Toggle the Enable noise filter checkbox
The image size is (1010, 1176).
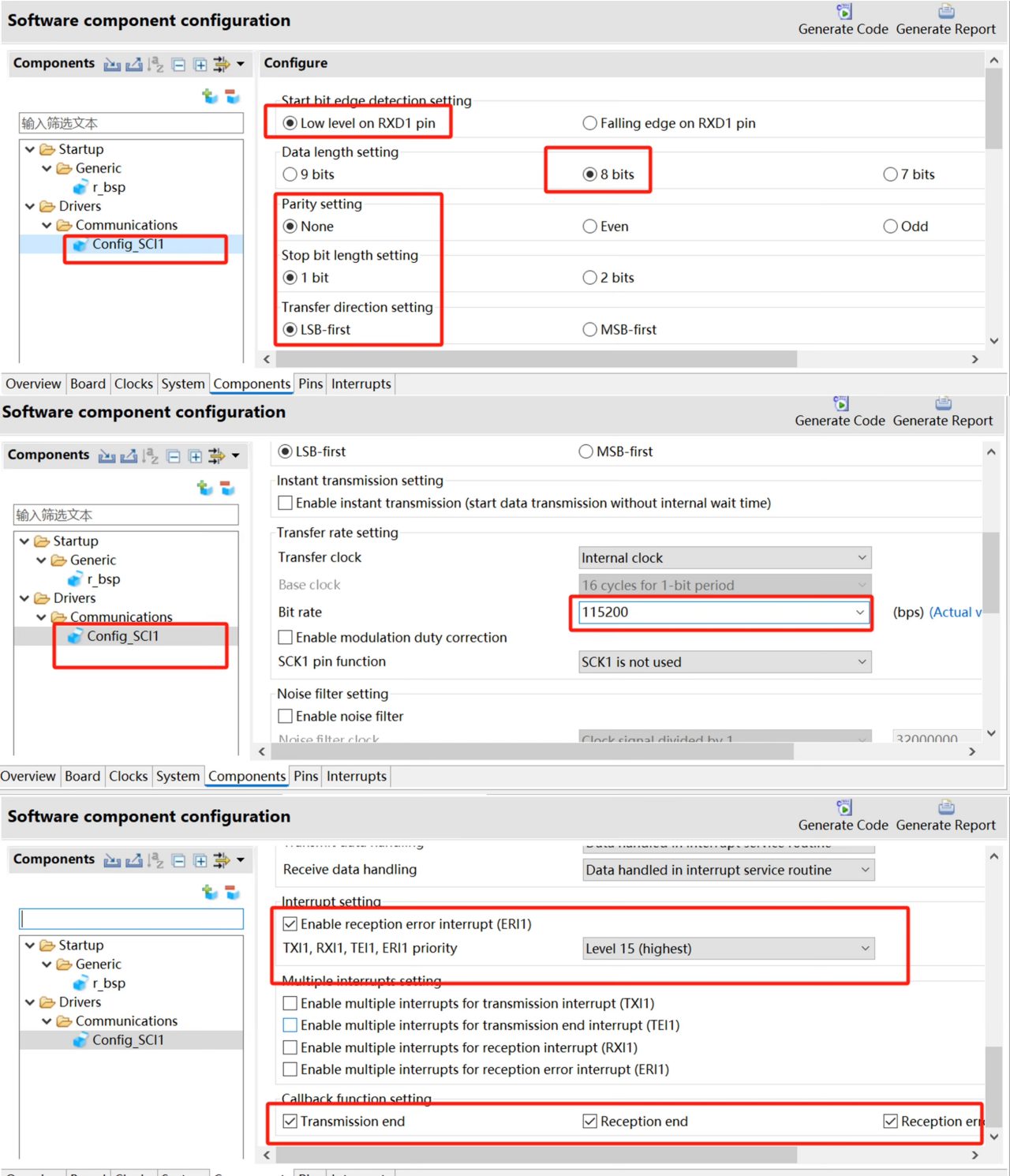(341, 716)
